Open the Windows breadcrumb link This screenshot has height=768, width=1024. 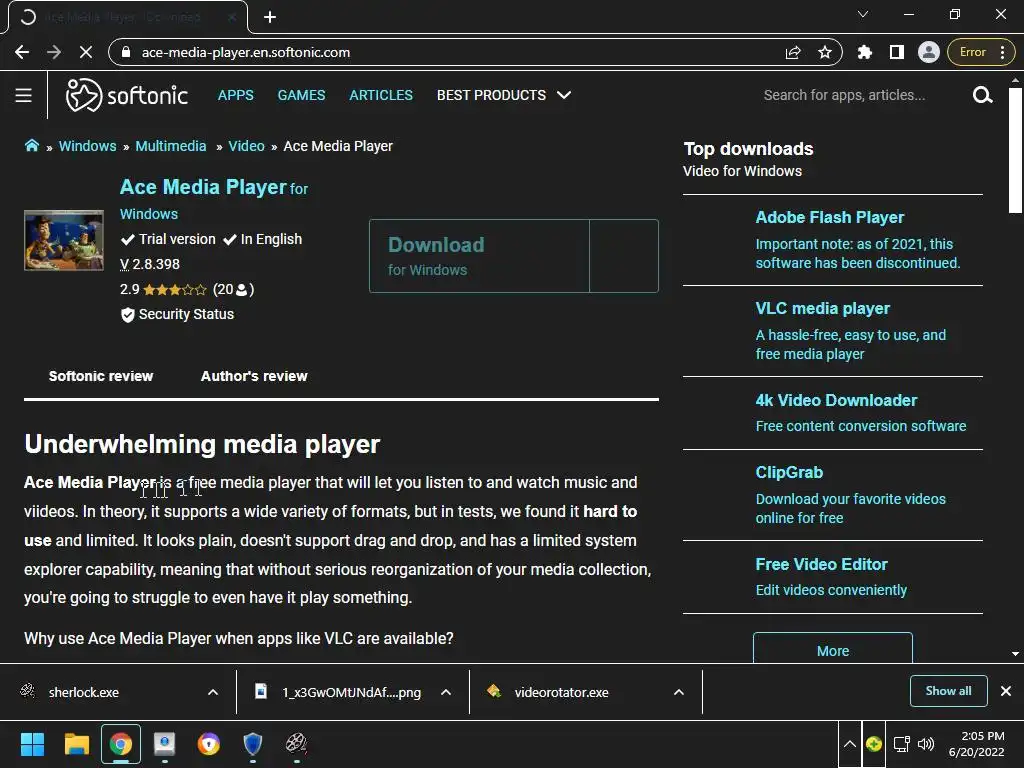[x=88, y=146]
